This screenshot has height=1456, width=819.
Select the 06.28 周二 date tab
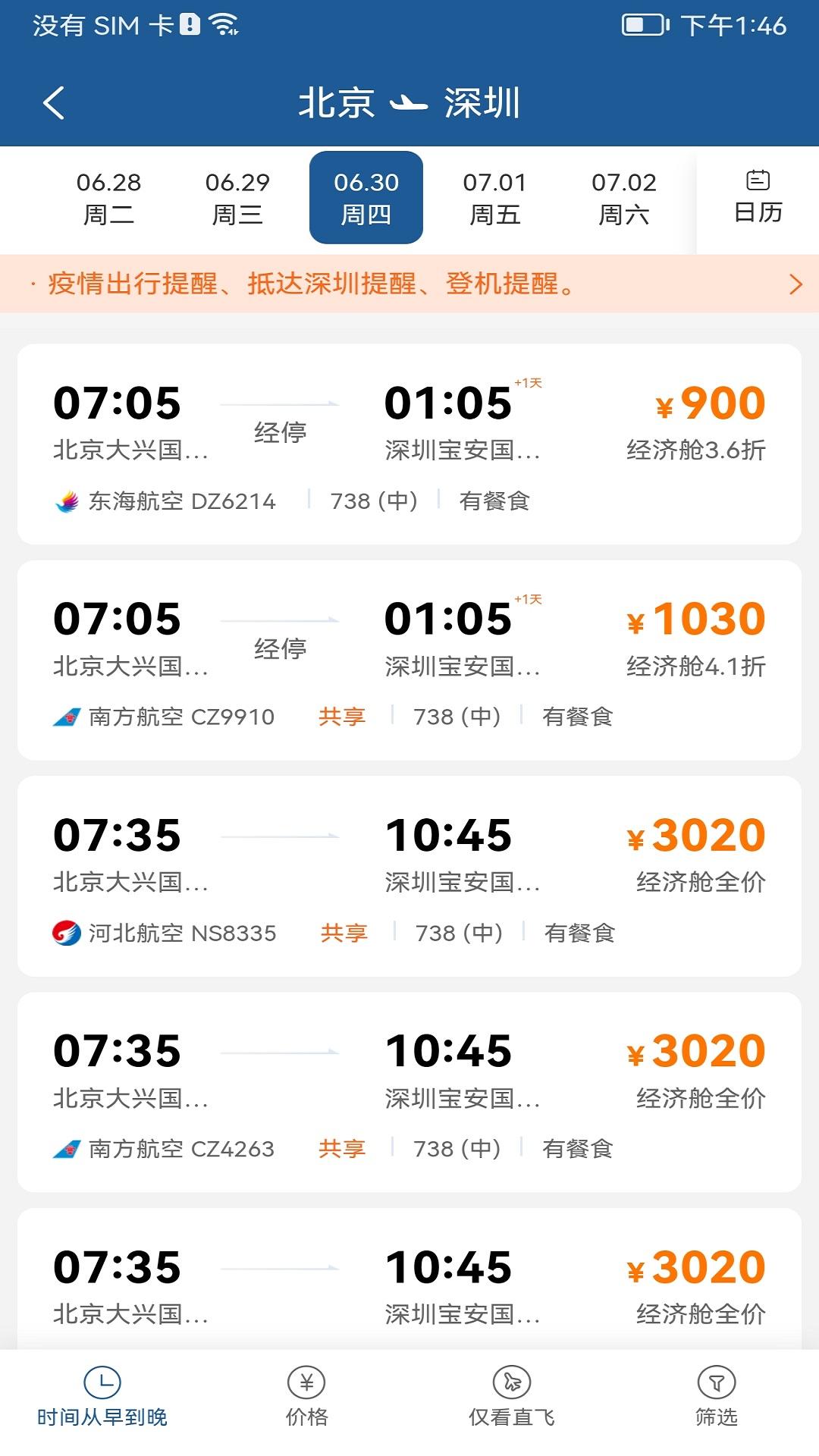(108, 199)
